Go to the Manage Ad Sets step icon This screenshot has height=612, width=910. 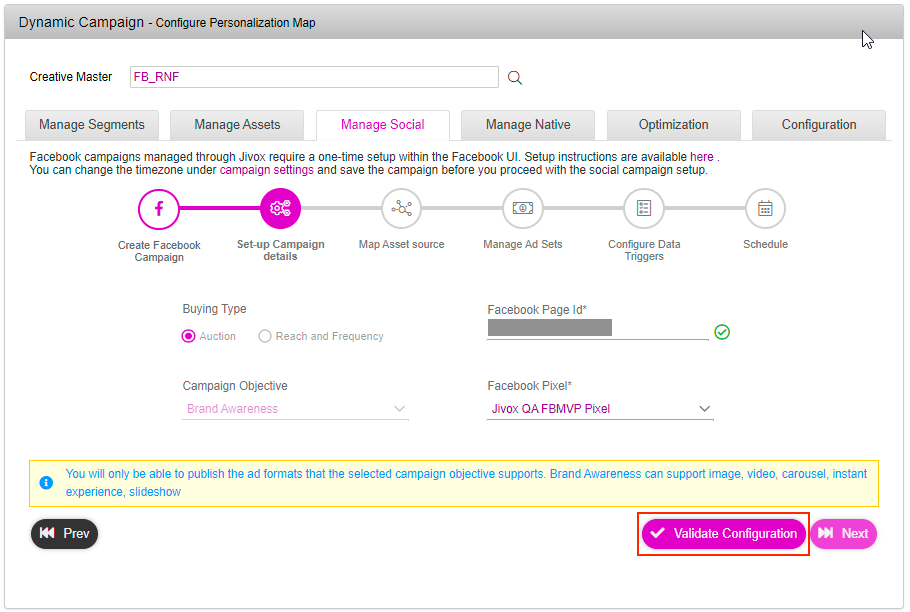click(x=523, y=209)
